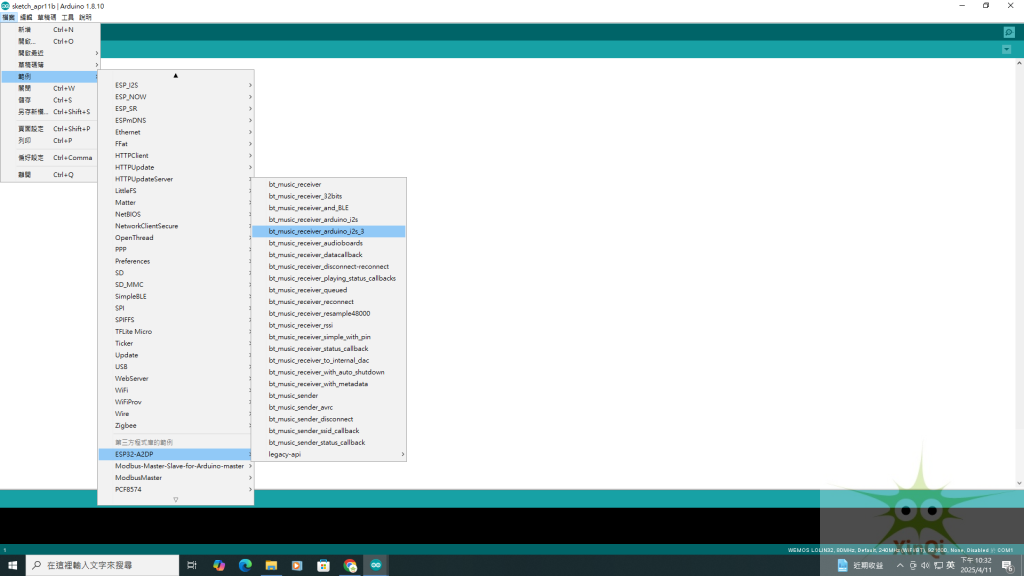Open the bt_music_receiver example
Screen dimensions: 1024x576
[x=328, y=184]
